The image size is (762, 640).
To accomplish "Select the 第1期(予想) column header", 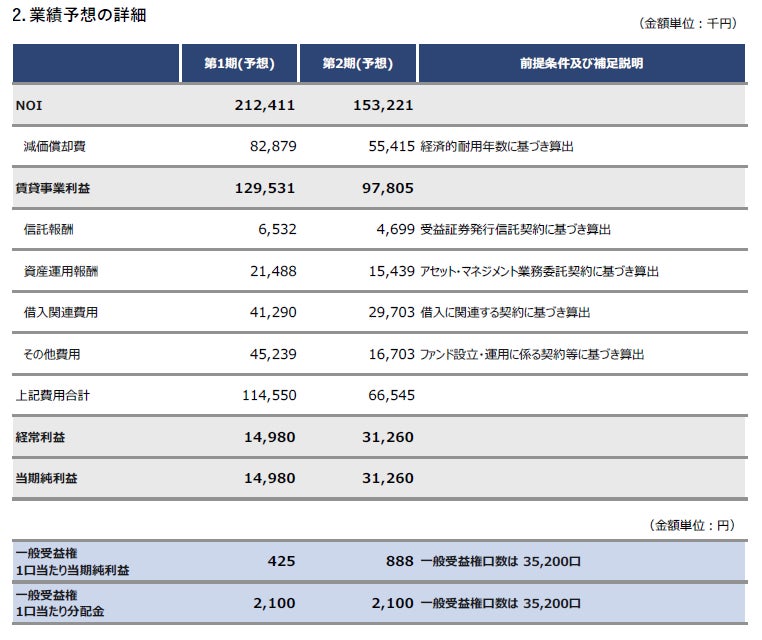I will pyautogui.click(x=239, y=63).
